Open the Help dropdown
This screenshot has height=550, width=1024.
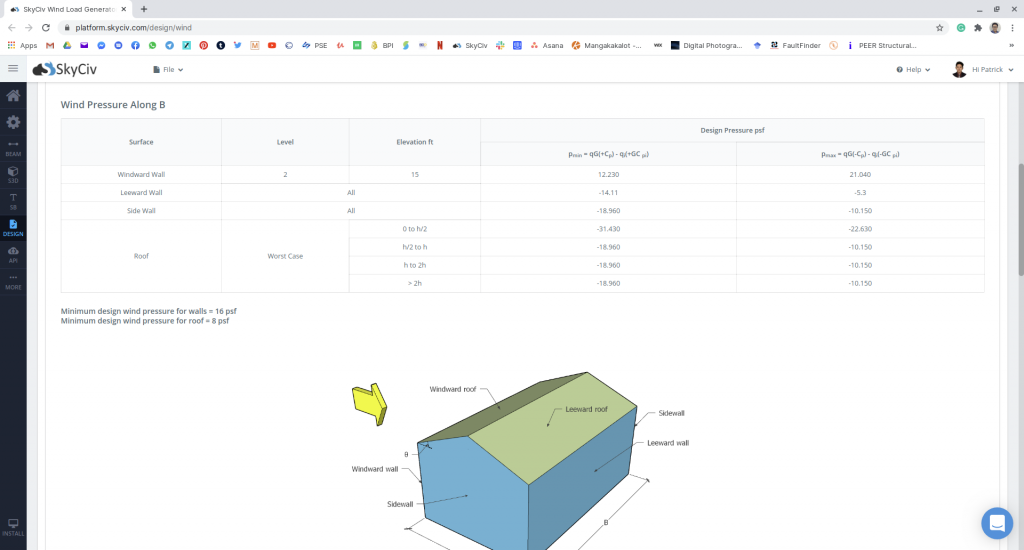(x=913, y=70)
